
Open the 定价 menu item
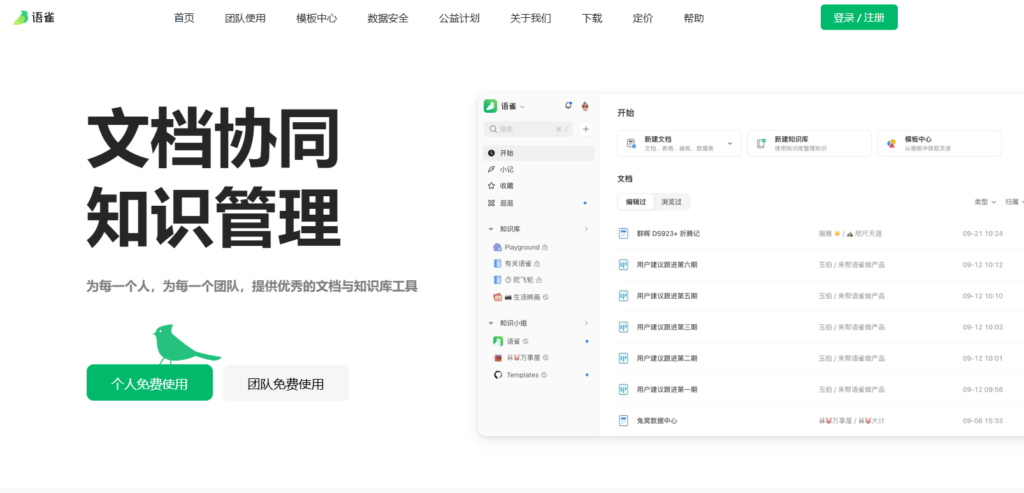click(x=643, y=18)
